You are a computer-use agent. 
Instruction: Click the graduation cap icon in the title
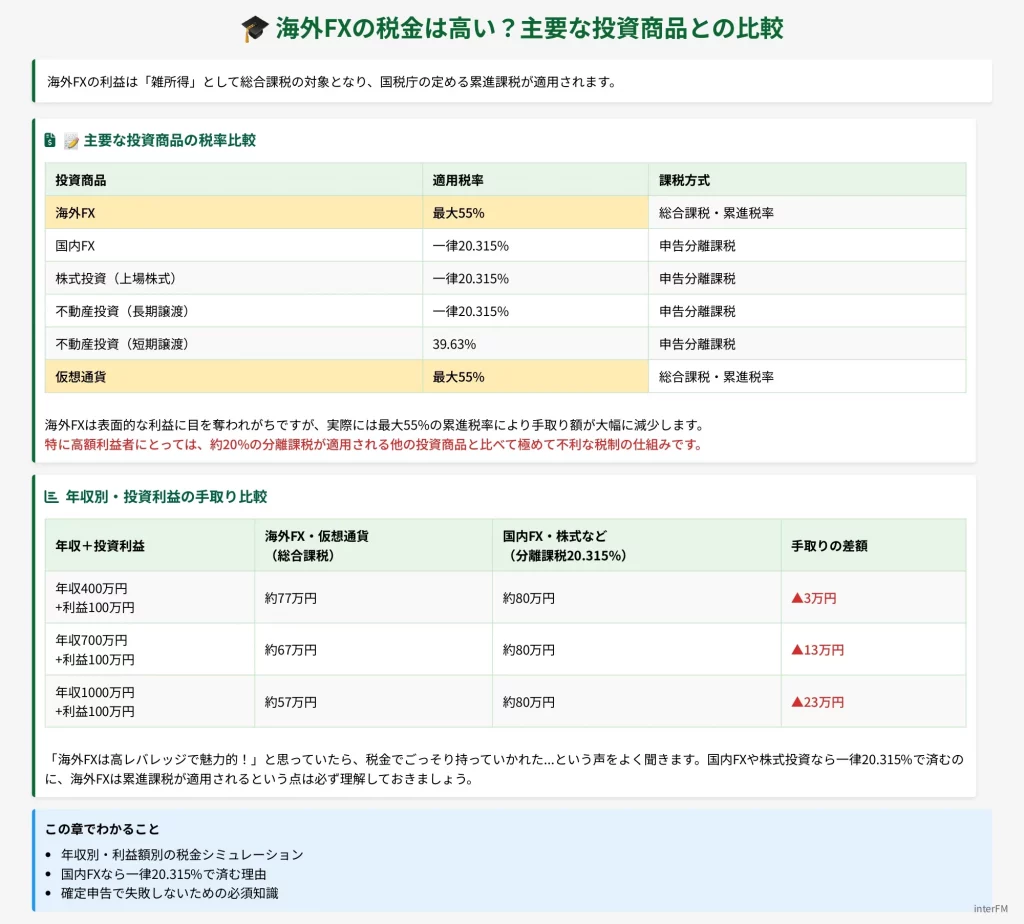coord(255,28)
